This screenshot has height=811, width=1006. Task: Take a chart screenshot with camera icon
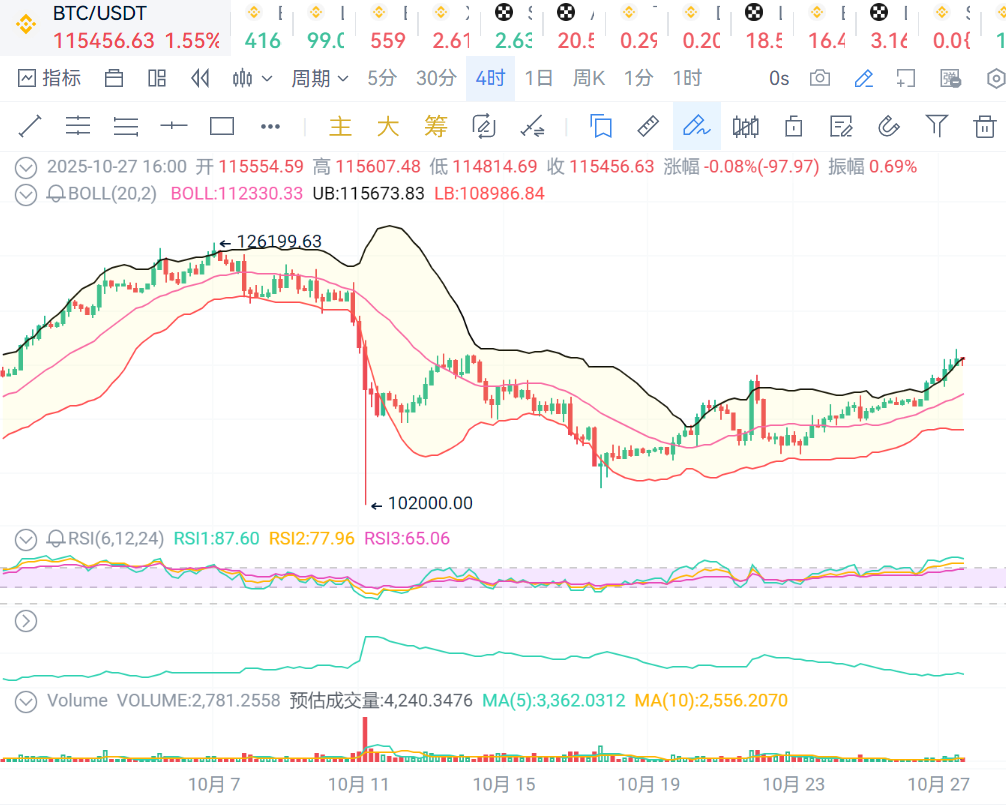(x=820, y=78)
